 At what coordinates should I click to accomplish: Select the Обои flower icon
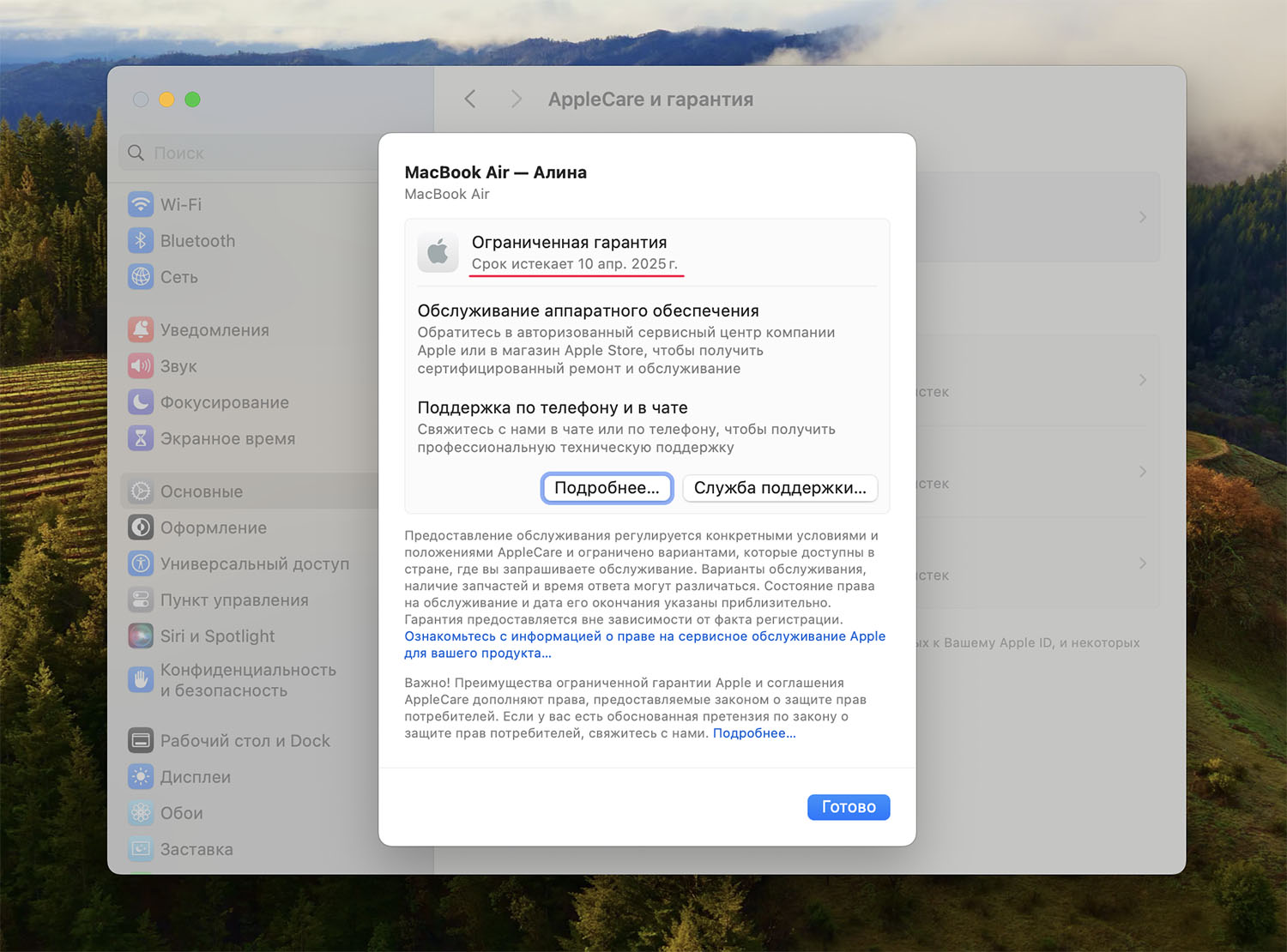141,812
